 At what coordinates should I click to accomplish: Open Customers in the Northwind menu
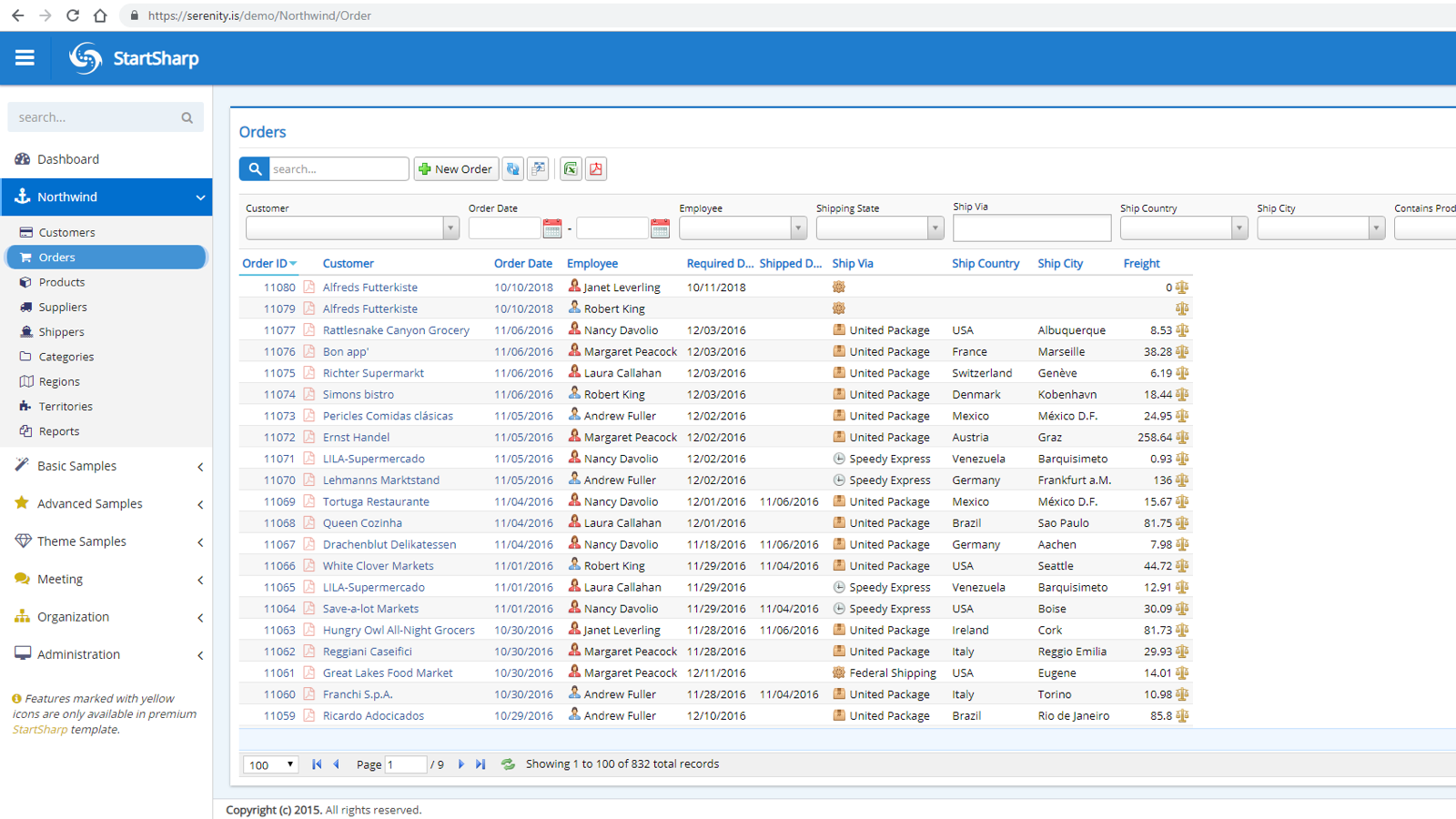pos(66,233)
